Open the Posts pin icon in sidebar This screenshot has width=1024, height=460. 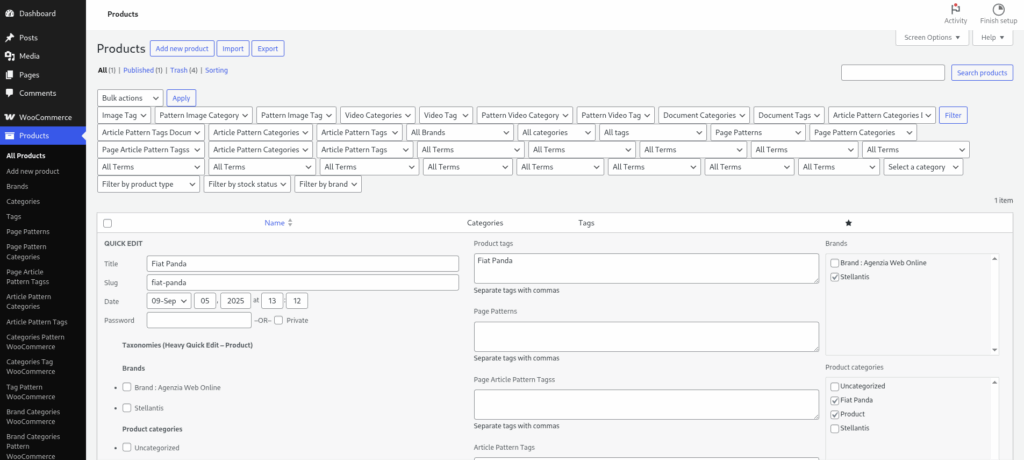[10, 38]
